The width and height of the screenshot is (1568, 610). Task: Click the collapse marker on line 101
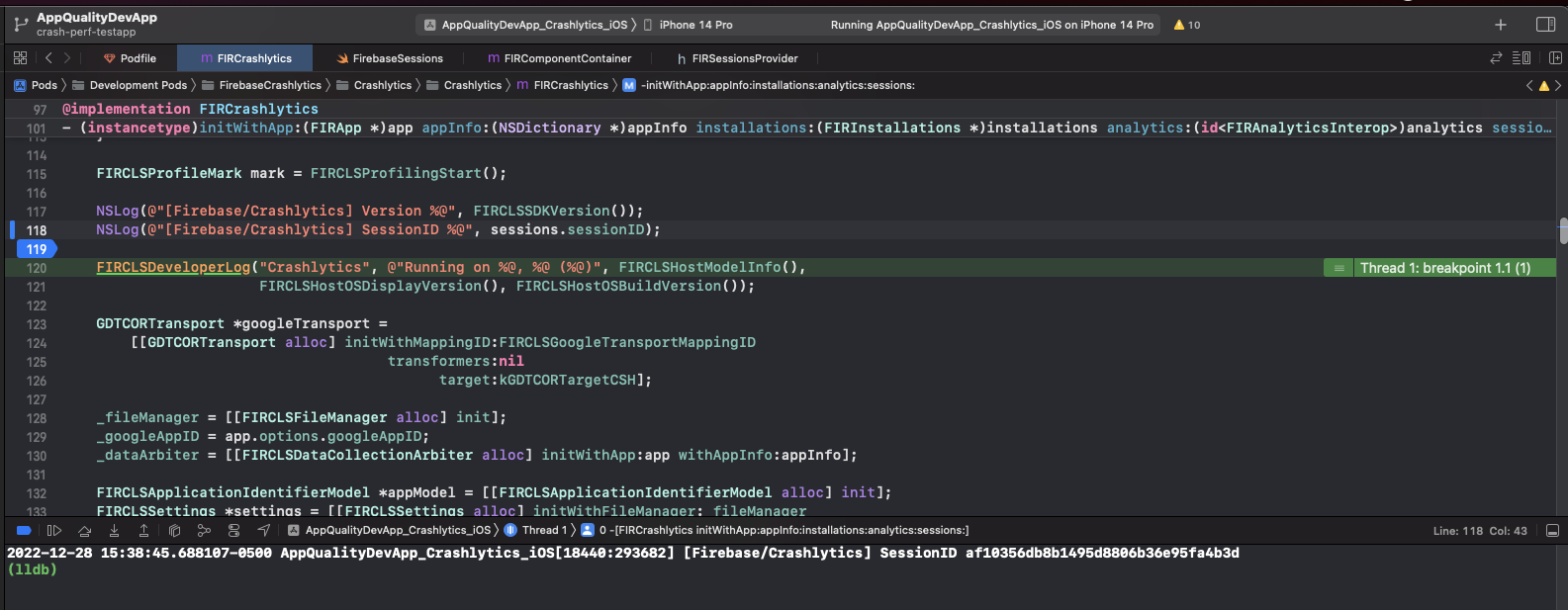pos(66,129)
